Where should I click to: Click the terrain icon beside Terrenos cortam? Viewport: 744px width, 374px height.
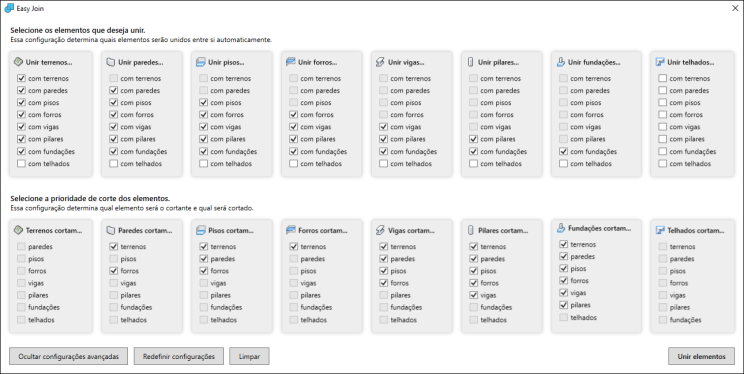click(19, 230)
